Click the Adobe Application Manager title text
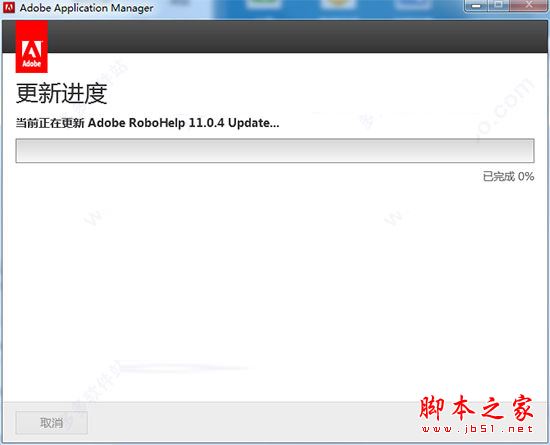The height and width of the screenshot is (445, 550). pos(87,8)
